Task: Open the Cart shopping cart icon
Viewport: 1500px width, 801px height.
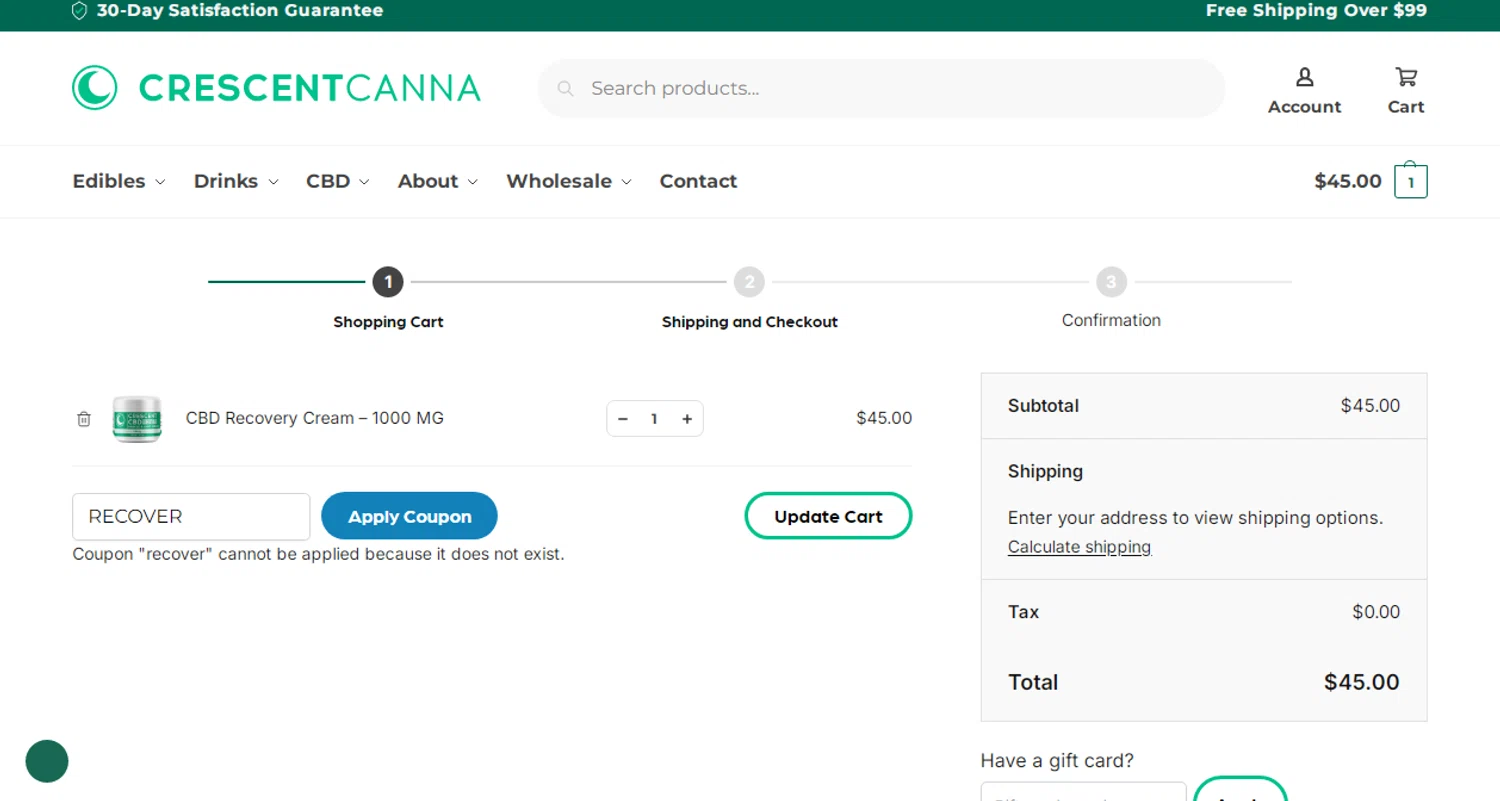Action: click(1406, 77)
